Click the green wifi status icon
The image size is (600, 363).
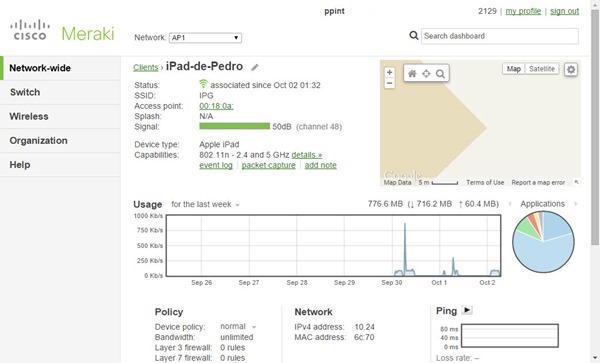[x=203, y=83]
